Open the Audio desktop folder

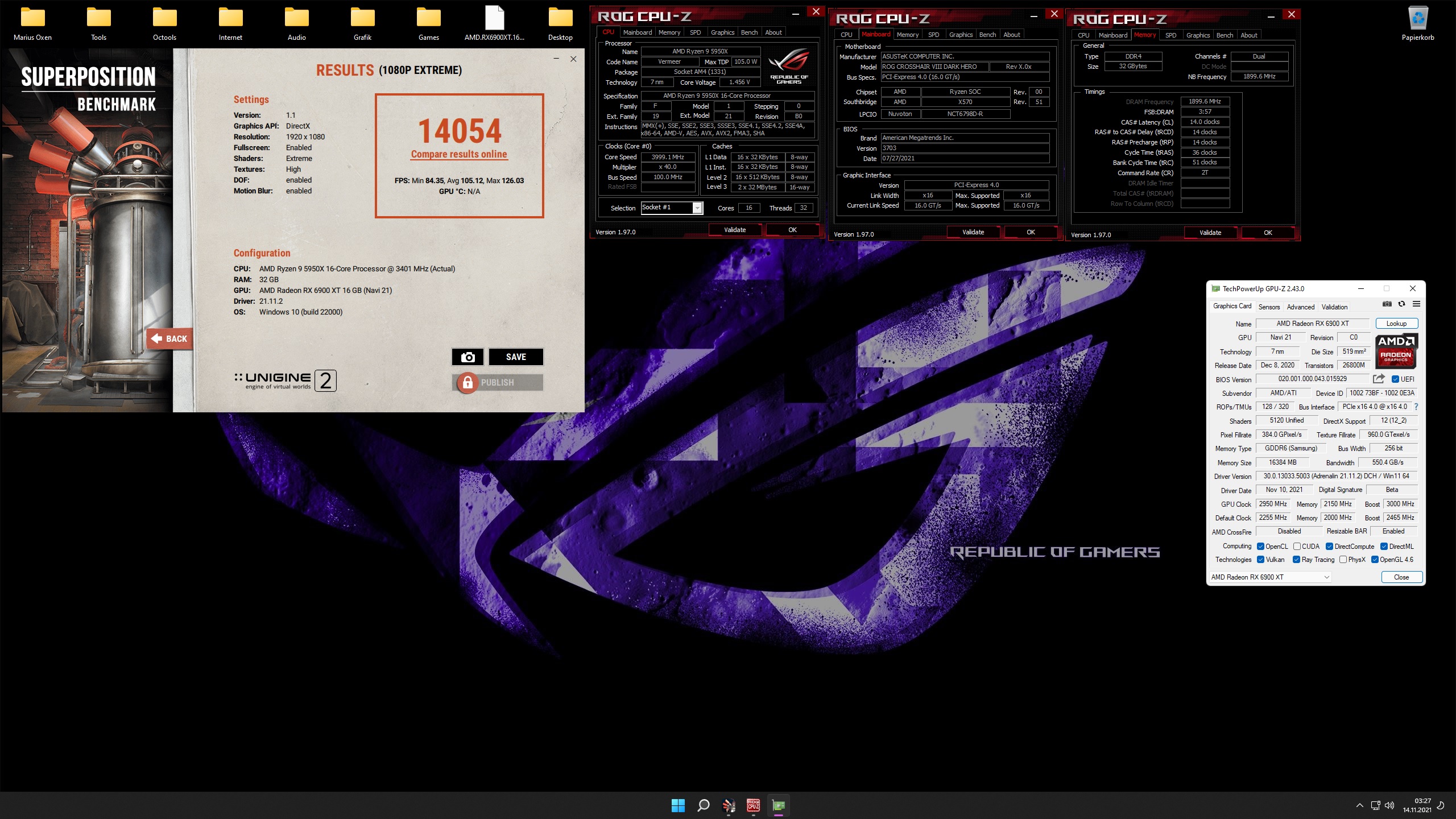[296, 23]
